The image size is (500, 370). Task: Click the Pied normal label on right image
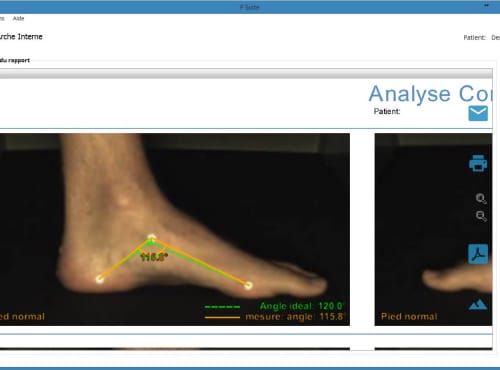click(x=409, y=317)
